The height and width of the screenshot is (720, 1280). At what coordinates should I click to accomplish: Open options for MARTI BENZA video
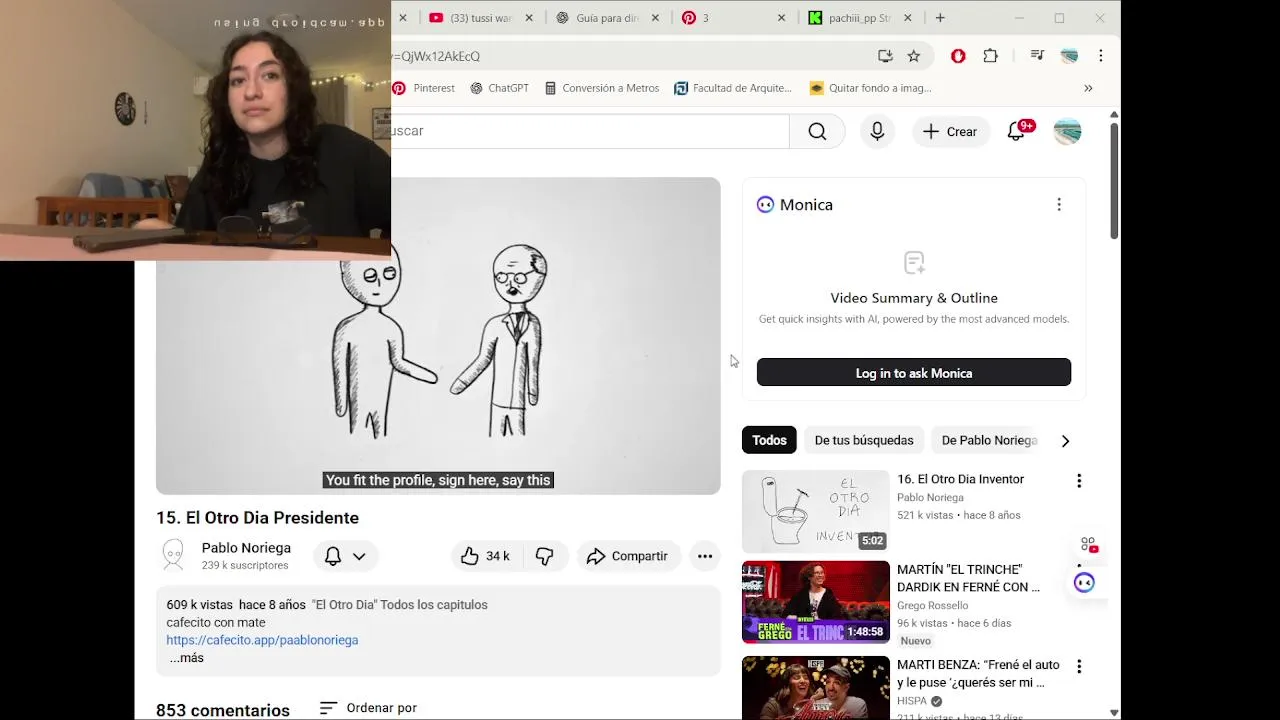[x=1078, y=666]
